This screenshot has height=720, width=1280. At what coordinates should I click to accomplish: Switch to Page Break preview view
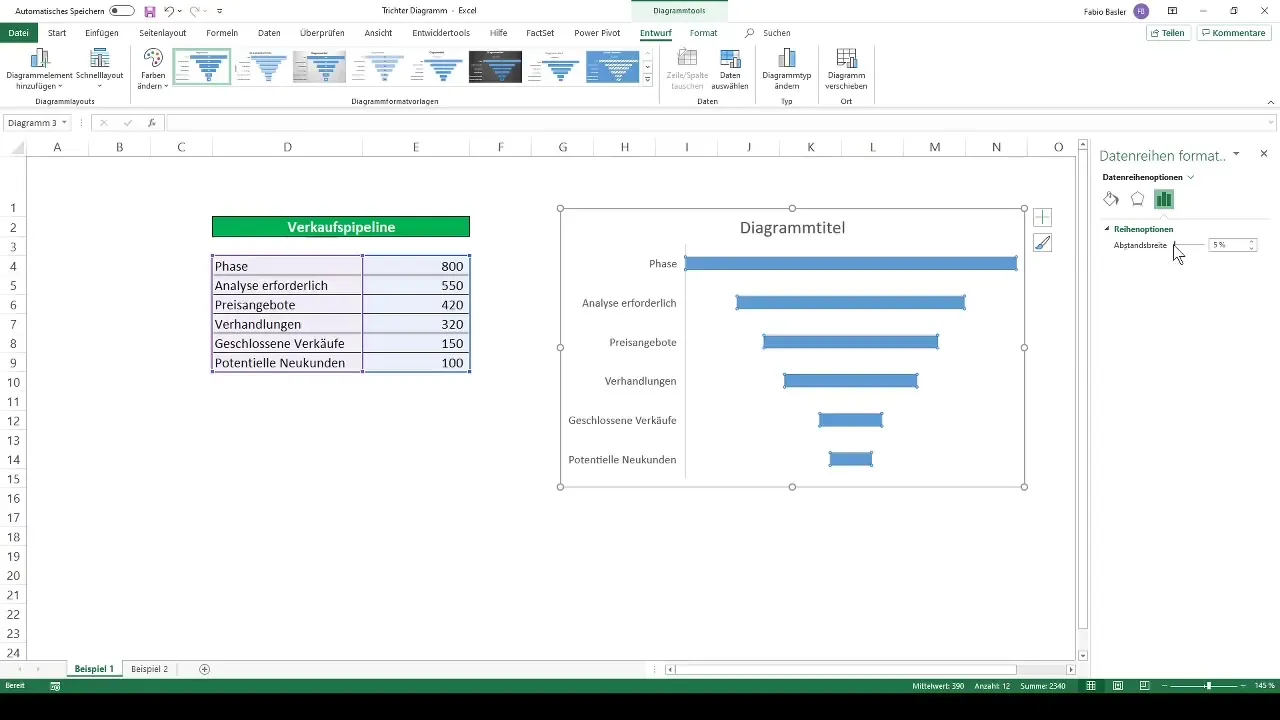1145,686
